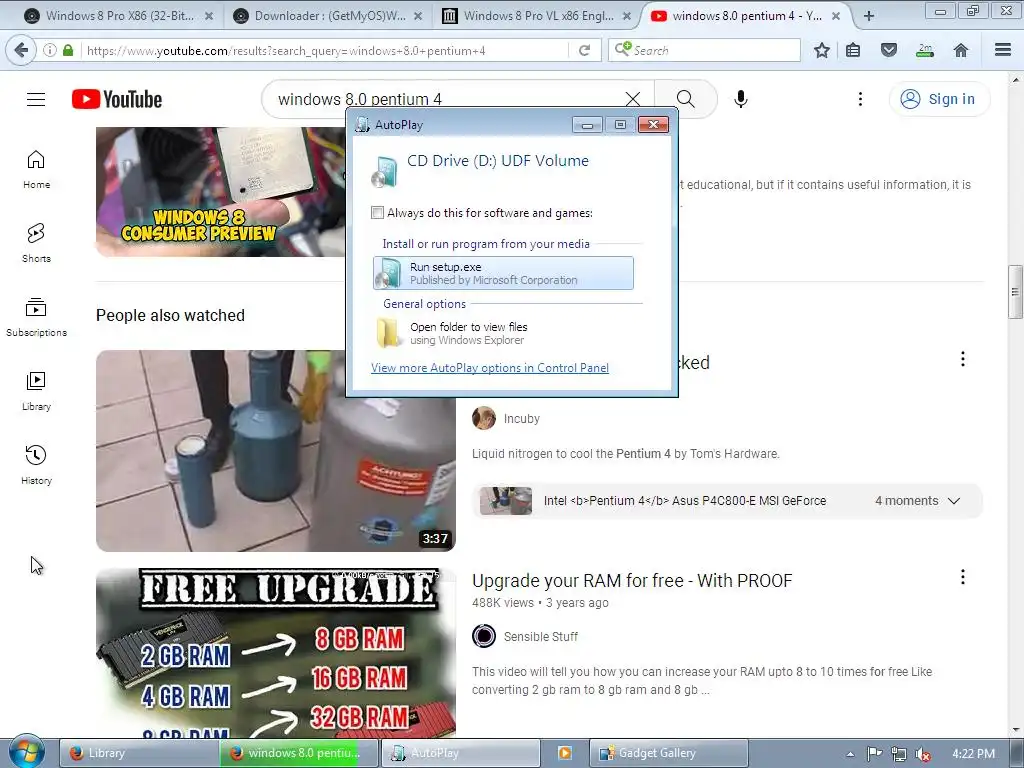The width and height of the screenshot is (1024, 768).
Task: Open Incuby channel name
Action: pos(522,419)
